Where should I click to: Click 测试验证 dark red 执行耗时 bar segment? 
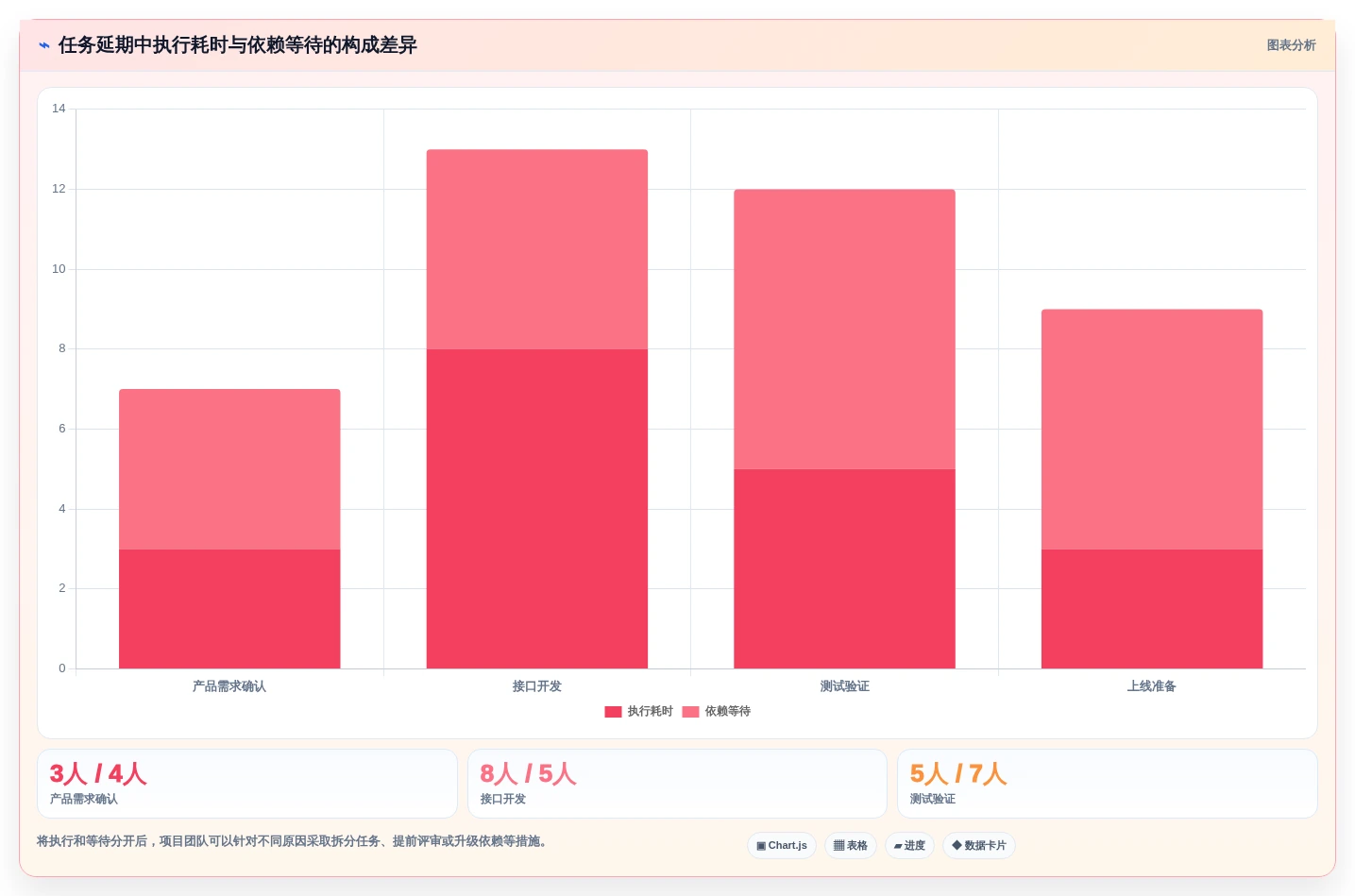coord(844,568)
